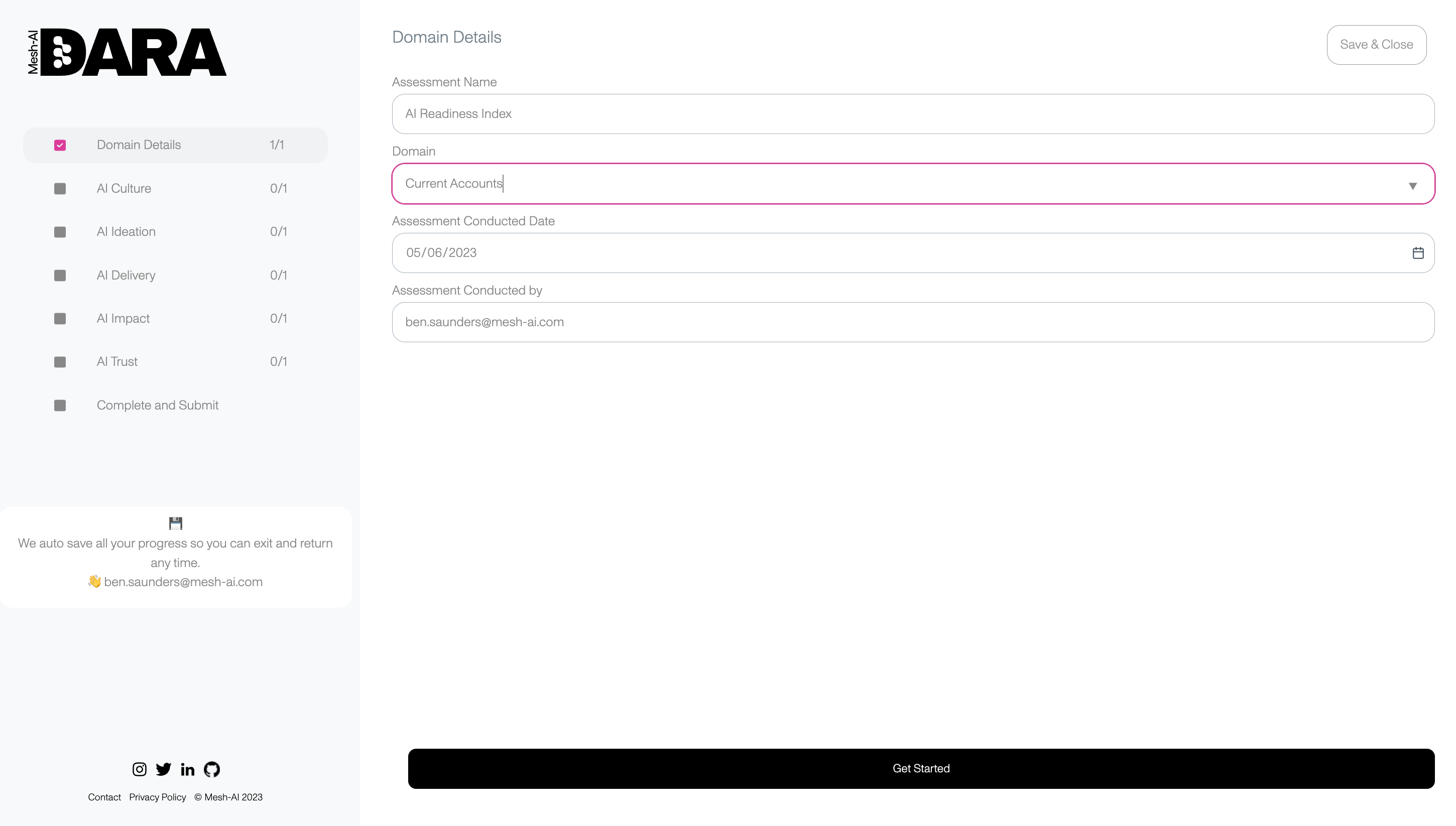Click the Get Started button
Viewport: 1456px width, 826px height.
coord(921,768)
